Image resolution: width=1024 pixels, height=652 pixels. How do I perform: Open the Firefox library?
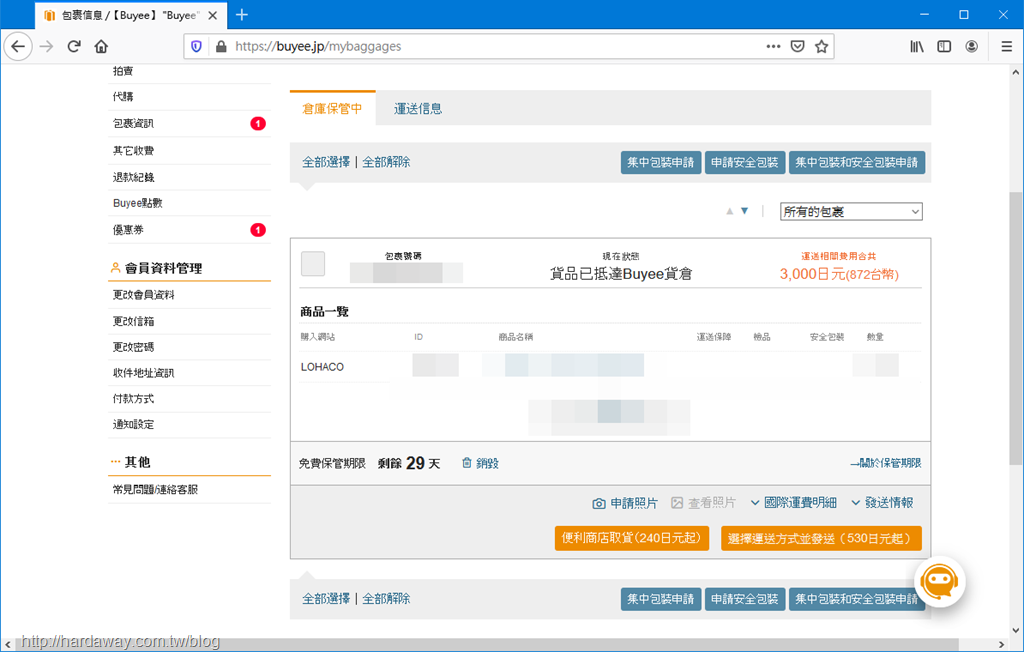click(x=917, y=46)
